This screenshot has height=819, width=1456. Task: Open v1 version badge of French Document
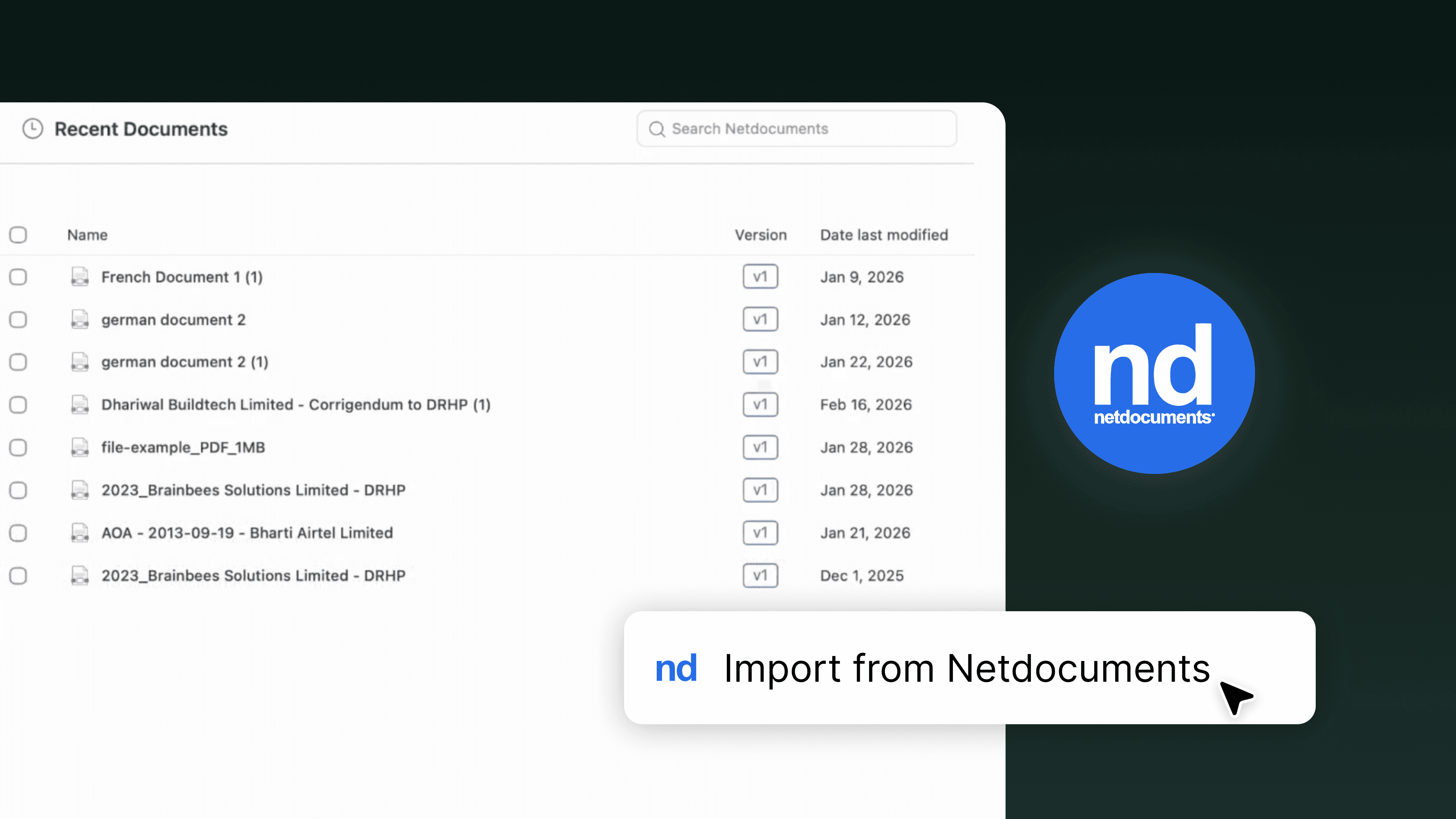tap(760, 277)
